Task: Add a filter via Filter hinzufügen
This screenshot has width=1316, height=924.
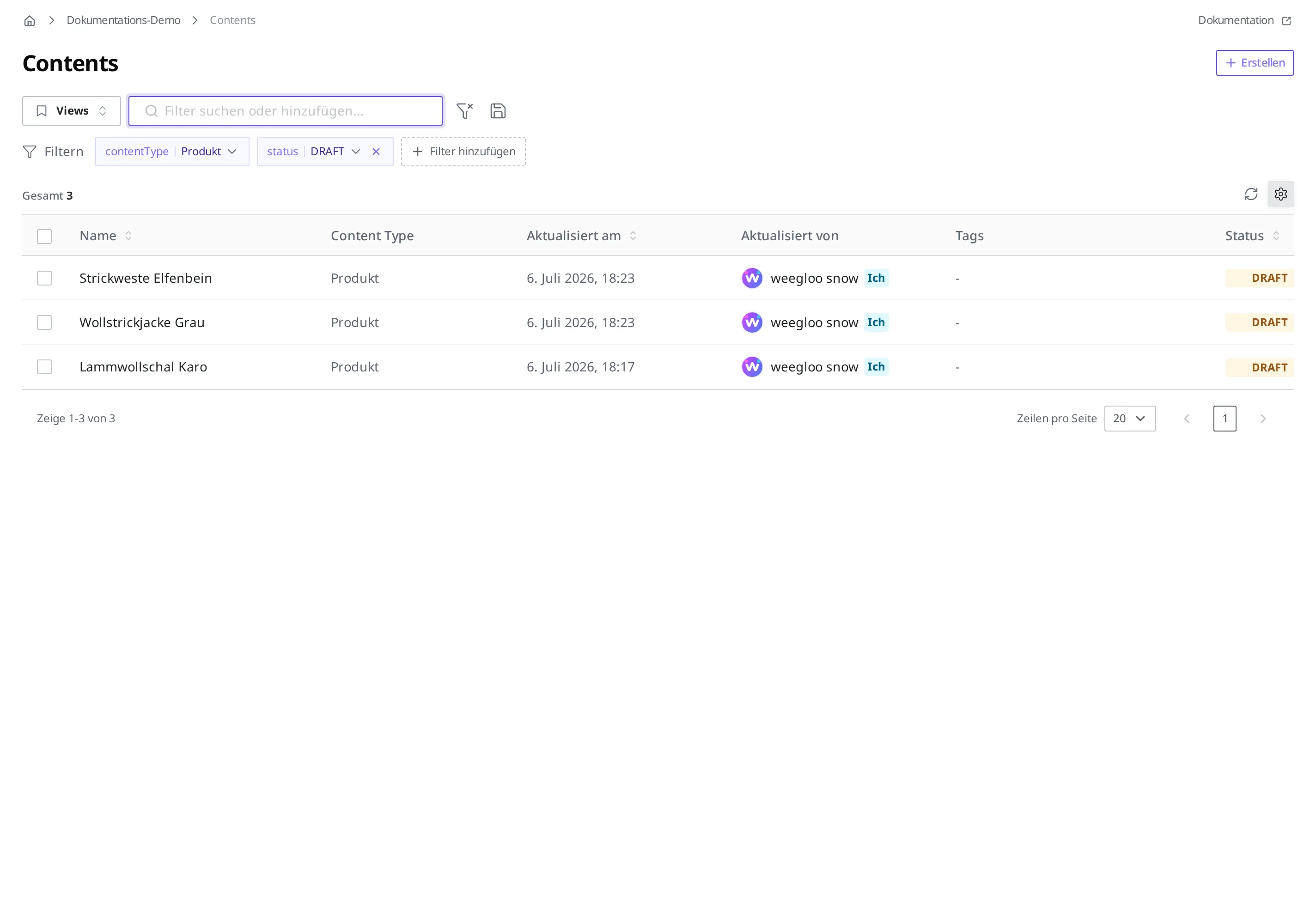Action: point(463,152)
